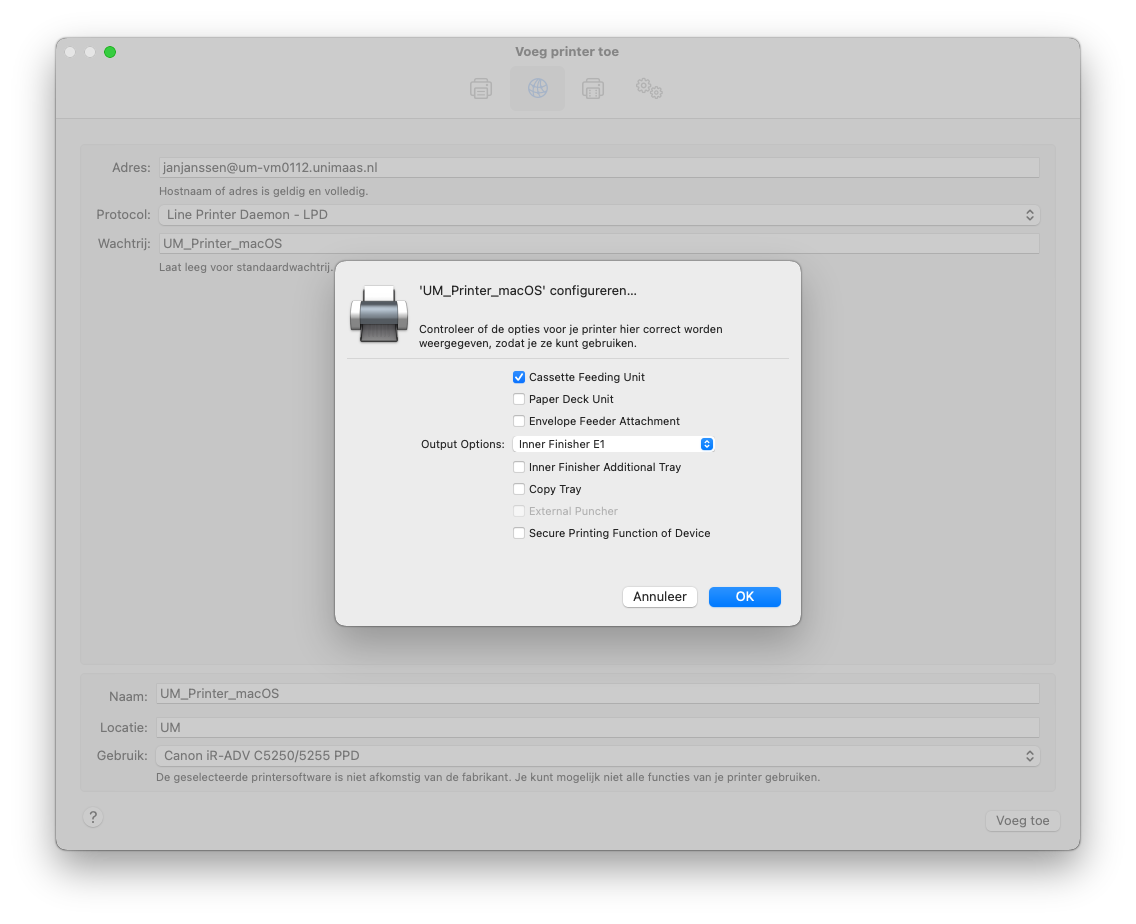
Task: Open the Windows printer toolbar icon
Action: 593,88
